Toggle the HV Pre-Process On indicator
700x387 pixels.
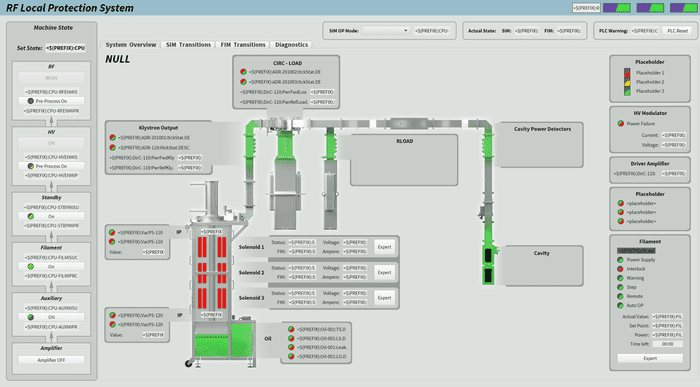tap(51, 166)
